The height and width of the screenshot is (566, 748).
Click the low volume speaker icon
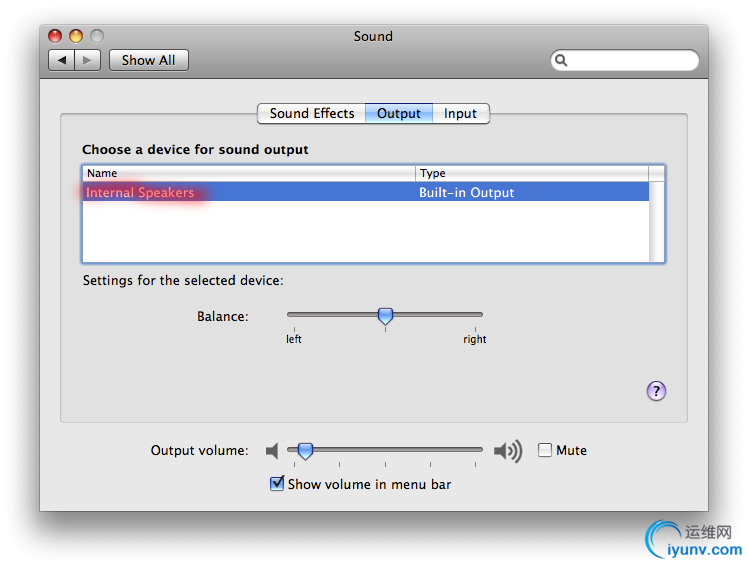(x=272, y=451)
